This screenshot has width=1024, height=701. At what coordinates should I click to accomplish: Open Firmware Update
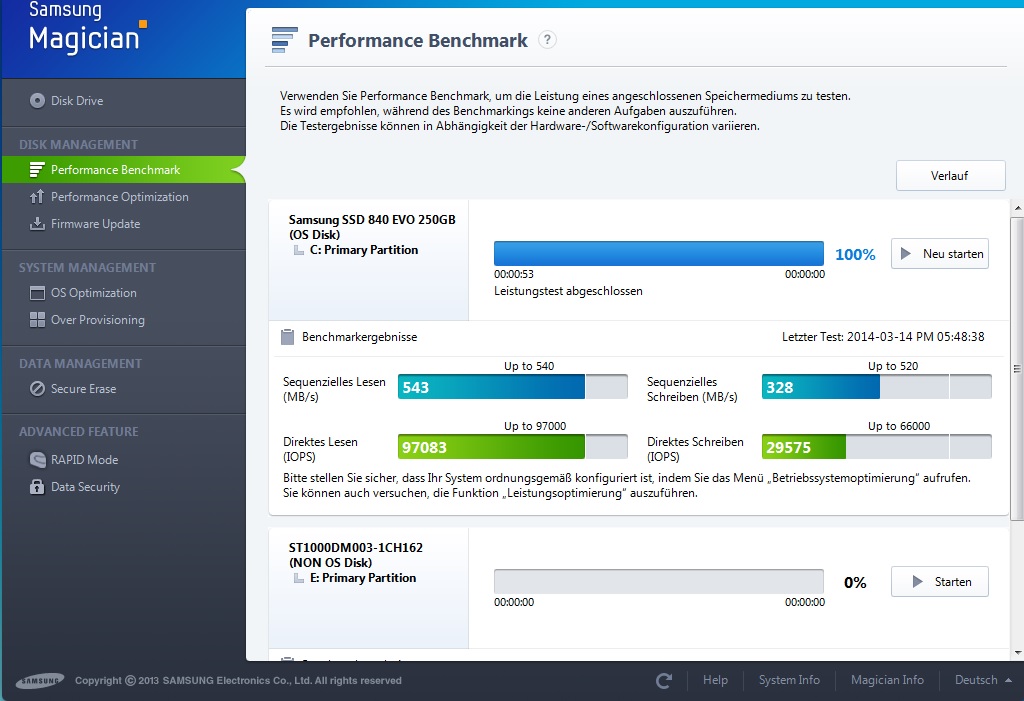click(x=123, y=223)
